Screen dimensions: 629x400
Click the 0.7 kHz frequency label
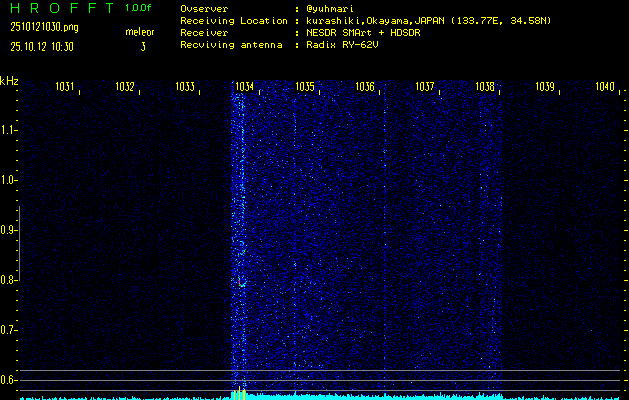(x=7, y=330)
